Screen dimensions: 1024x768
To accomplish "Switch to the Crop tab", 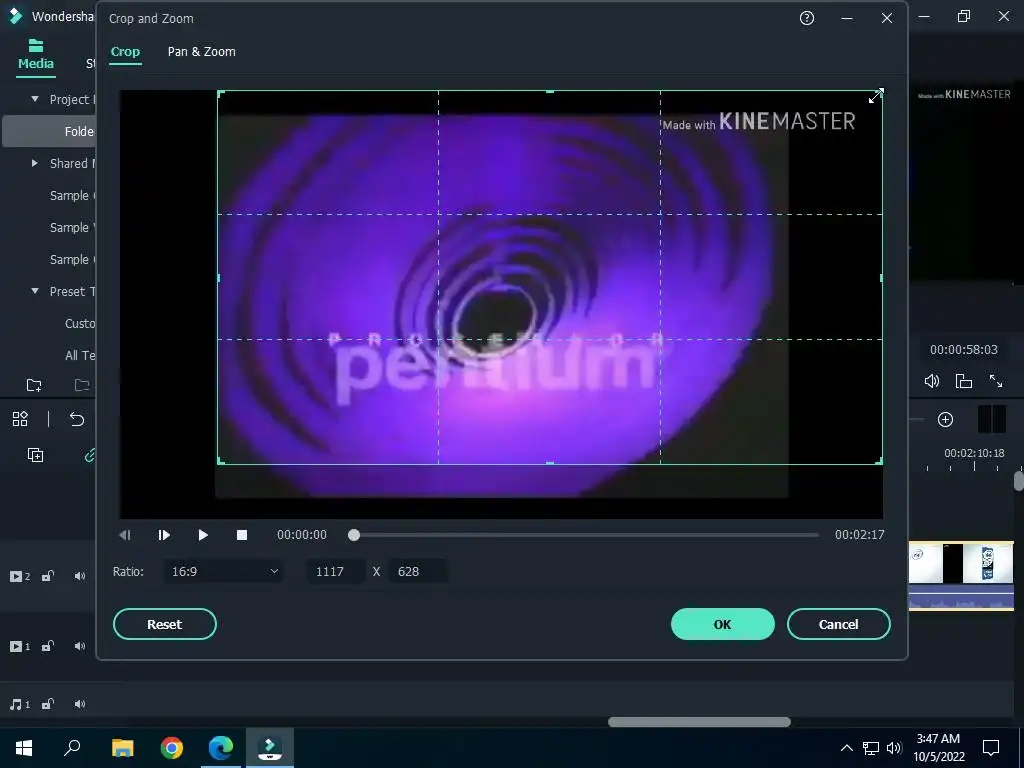I will (125, 52).
